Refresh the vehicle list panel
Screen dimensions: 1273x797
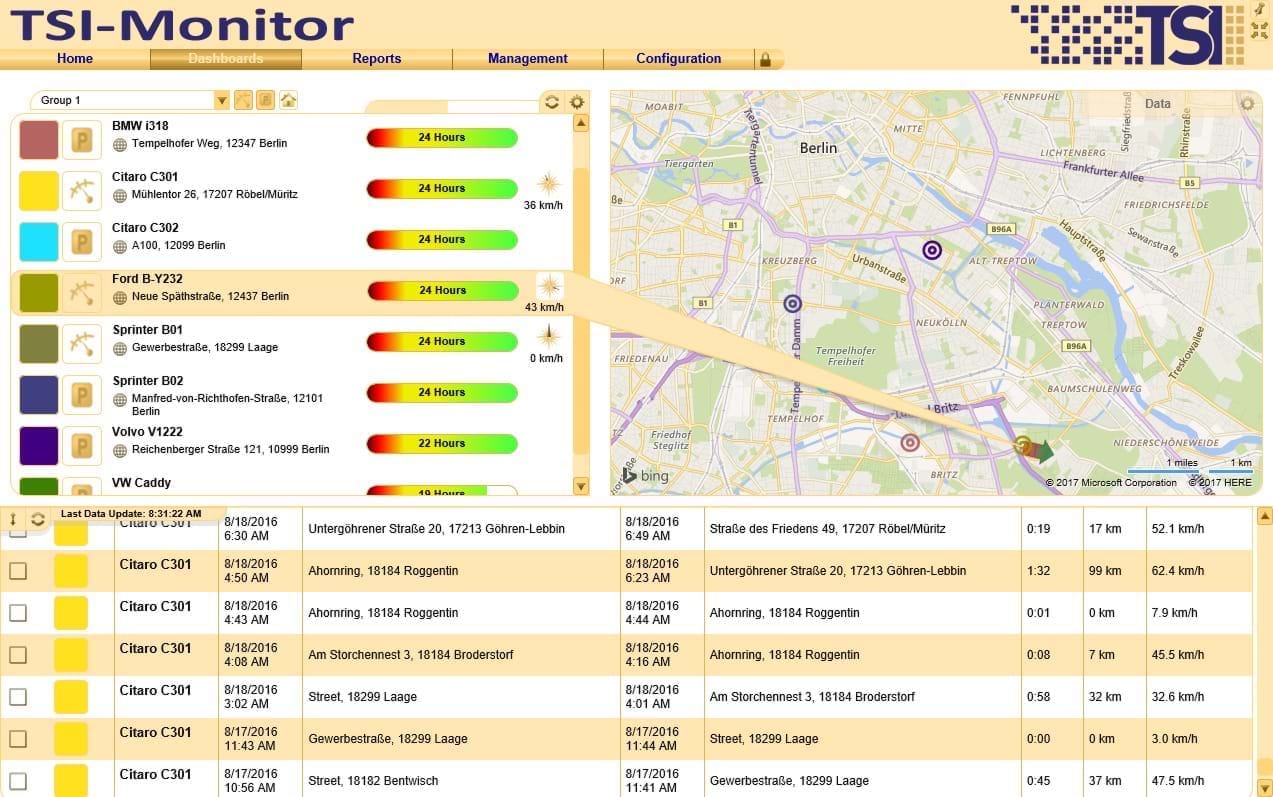pyautogui.click(x=551, y=102)
